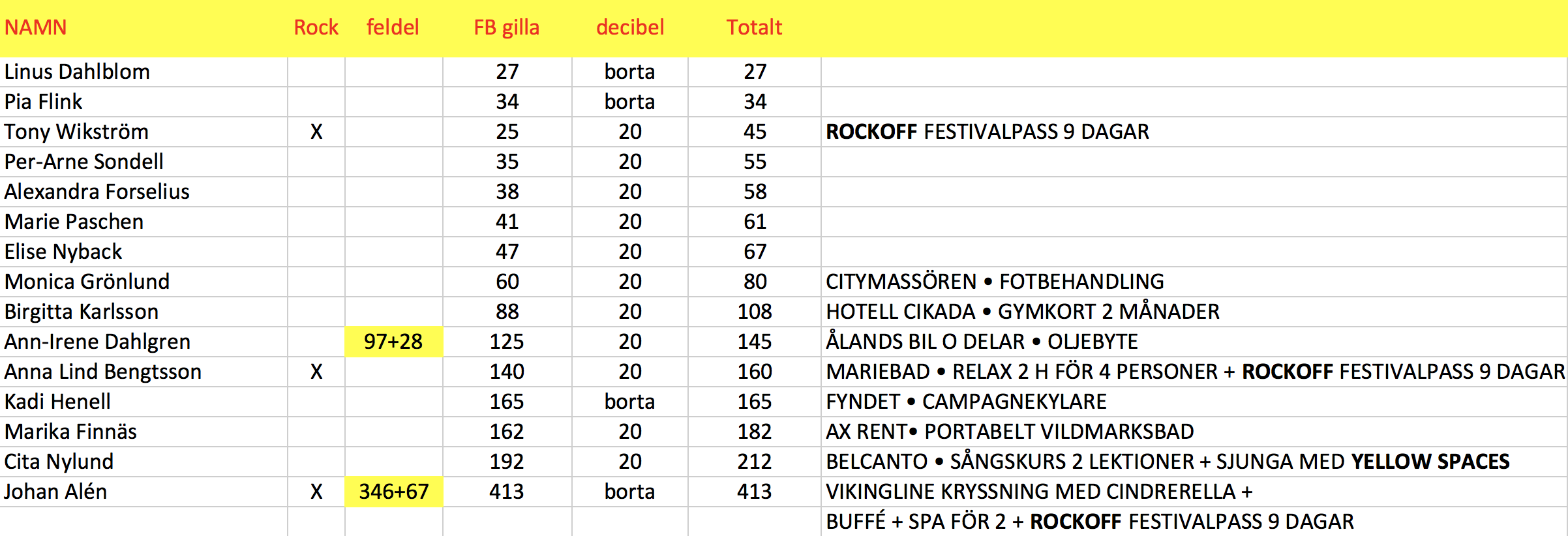Image resolution: width=1568 pixels, height=536 pixels.
Task: Select Kadi Henell's borta decibel cell
Action: coord(630,402)
